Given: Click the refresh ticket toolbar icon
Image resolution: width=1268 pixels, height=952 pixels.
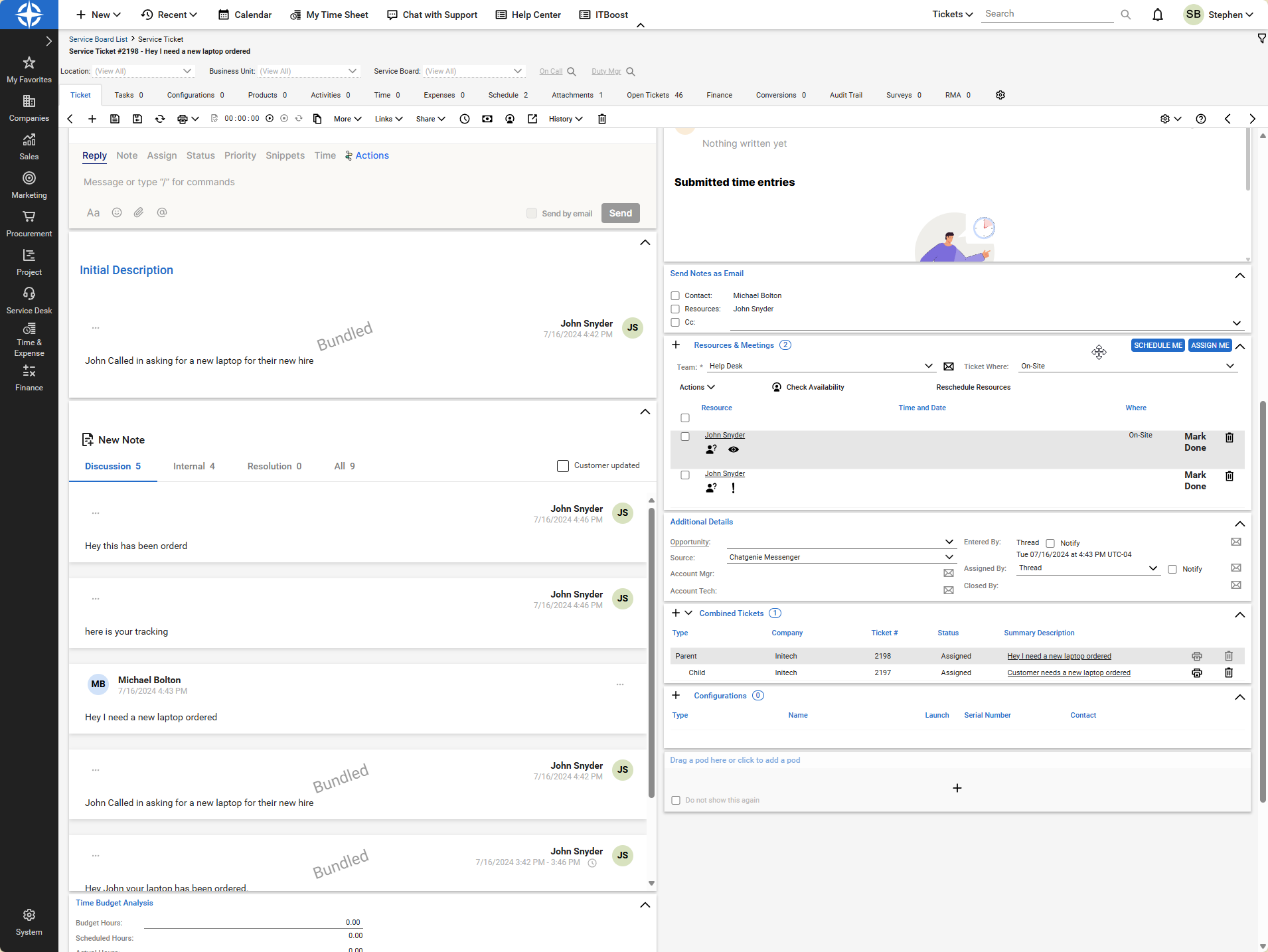Looking at the screenshot, I should coord(160,119).
